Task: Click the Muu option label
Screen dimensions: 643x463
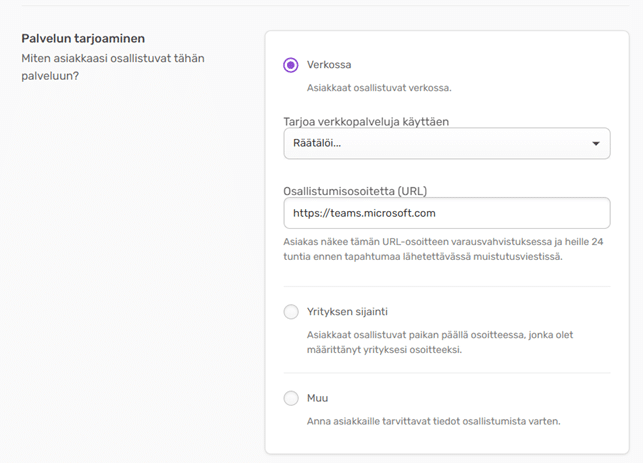Action: pos(318,398)
